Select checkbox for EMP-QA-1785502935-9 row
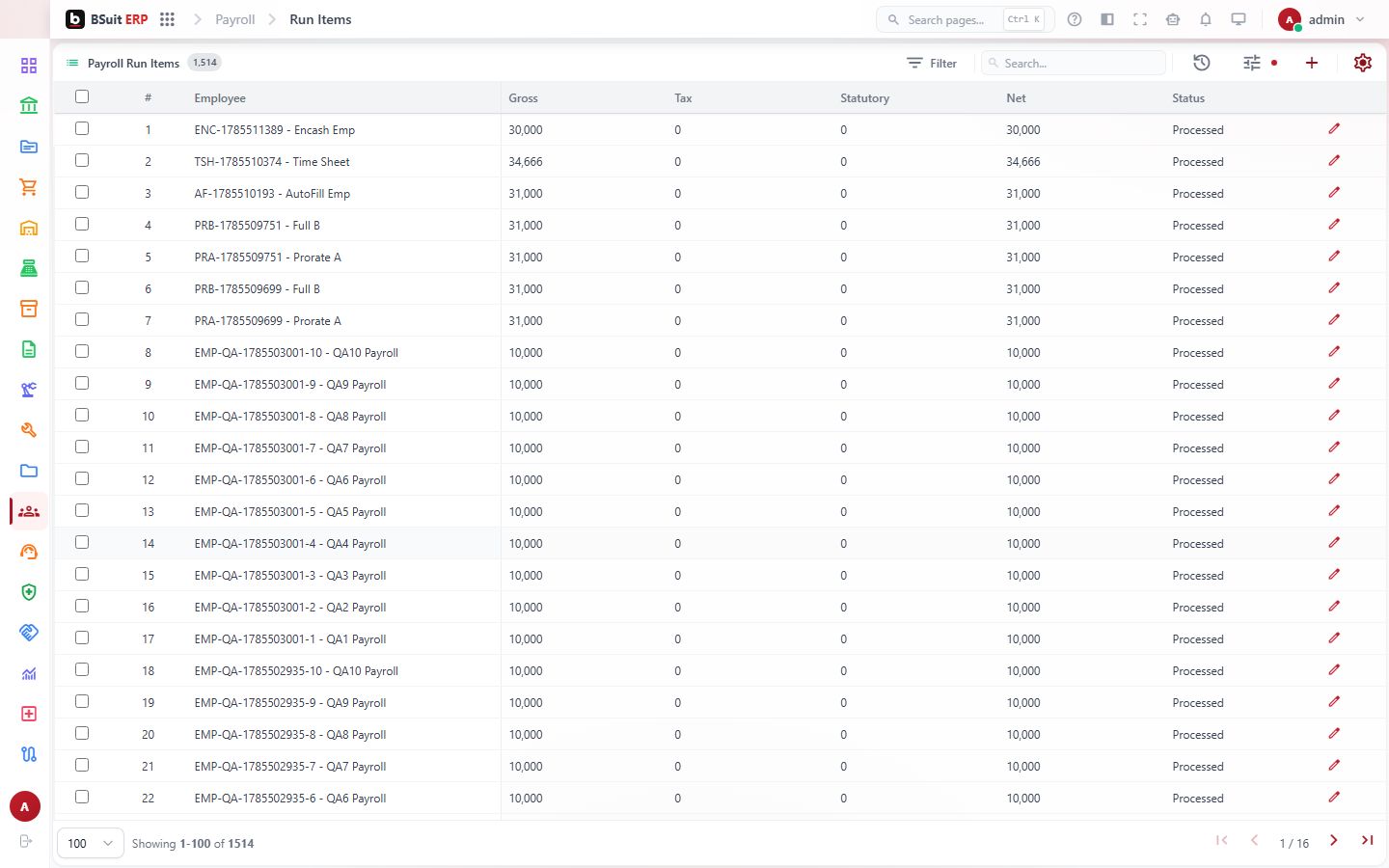 coord(82,701)
